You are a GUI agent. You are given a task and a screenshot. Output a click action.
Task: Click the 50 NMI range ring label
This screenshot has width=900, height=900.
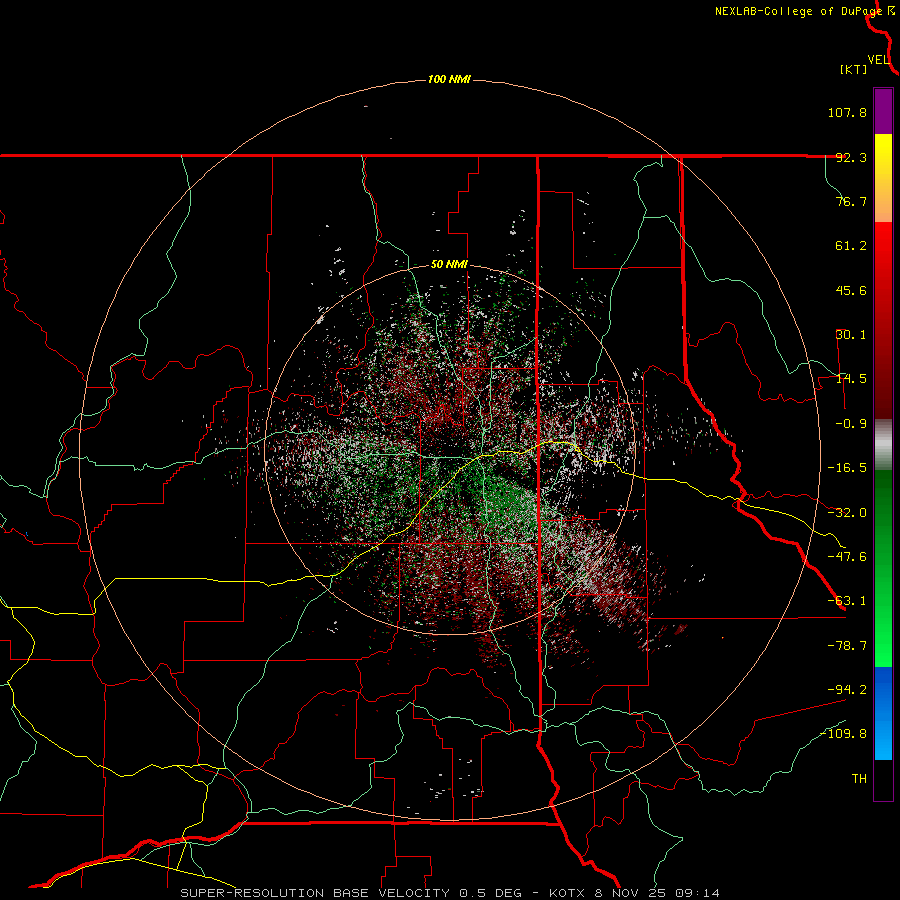click(449, 265)
